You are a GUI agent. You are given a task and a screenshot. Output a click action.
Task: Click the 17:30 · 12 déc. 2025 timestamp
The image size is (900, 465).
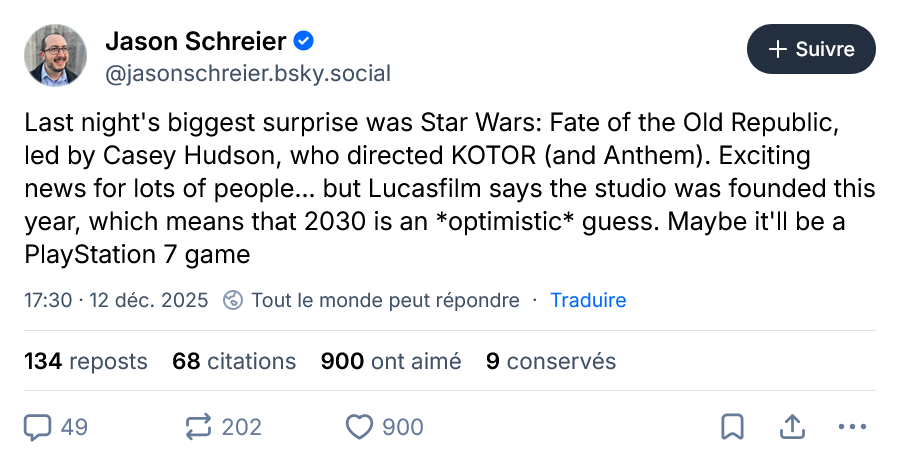pos(116,300)
